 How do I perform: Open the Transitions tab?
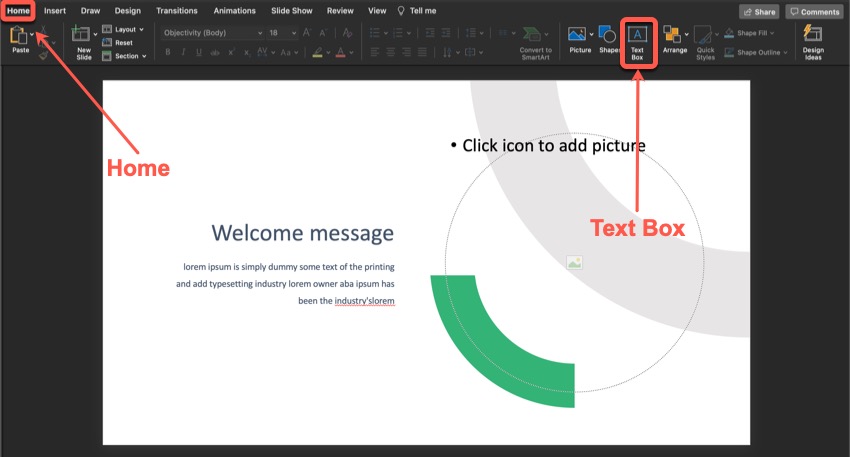(x=176, y=10)
